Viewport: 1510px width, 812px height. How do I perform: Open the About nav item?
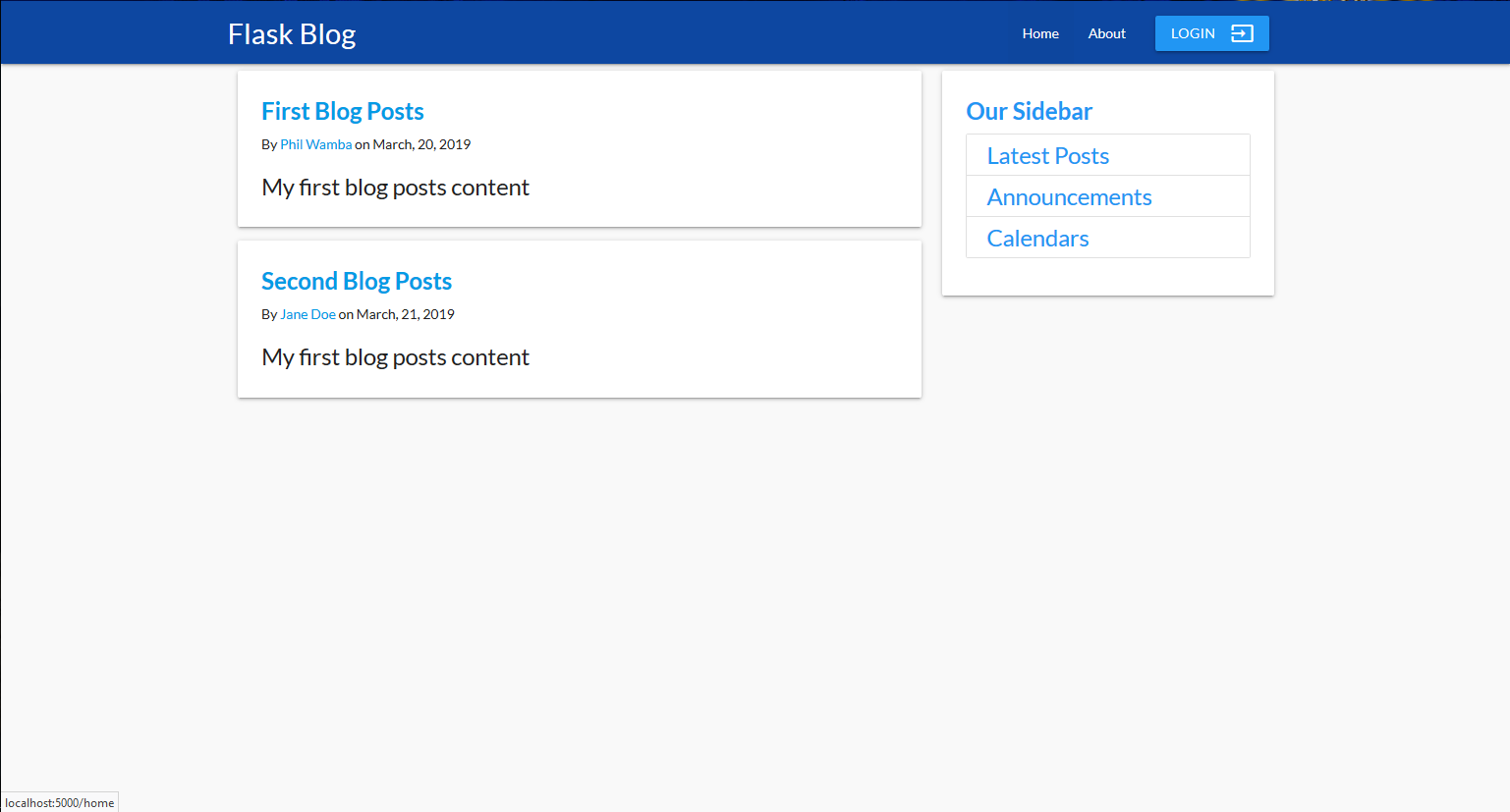[x=1106, y=33]
